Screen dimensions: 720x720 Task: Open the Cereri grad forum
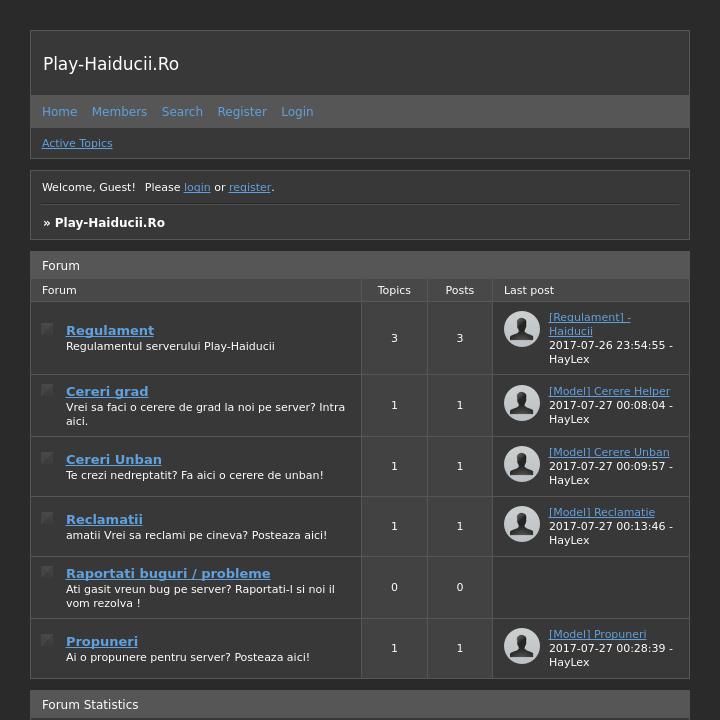pyautogui.click(x=107, y=391)
